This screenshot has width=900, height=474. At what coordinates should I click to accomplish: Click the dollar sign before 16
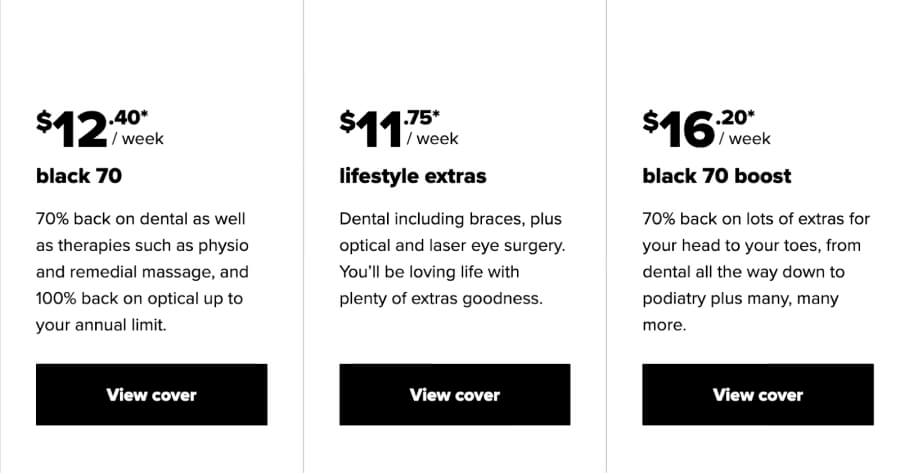point(650,122)
